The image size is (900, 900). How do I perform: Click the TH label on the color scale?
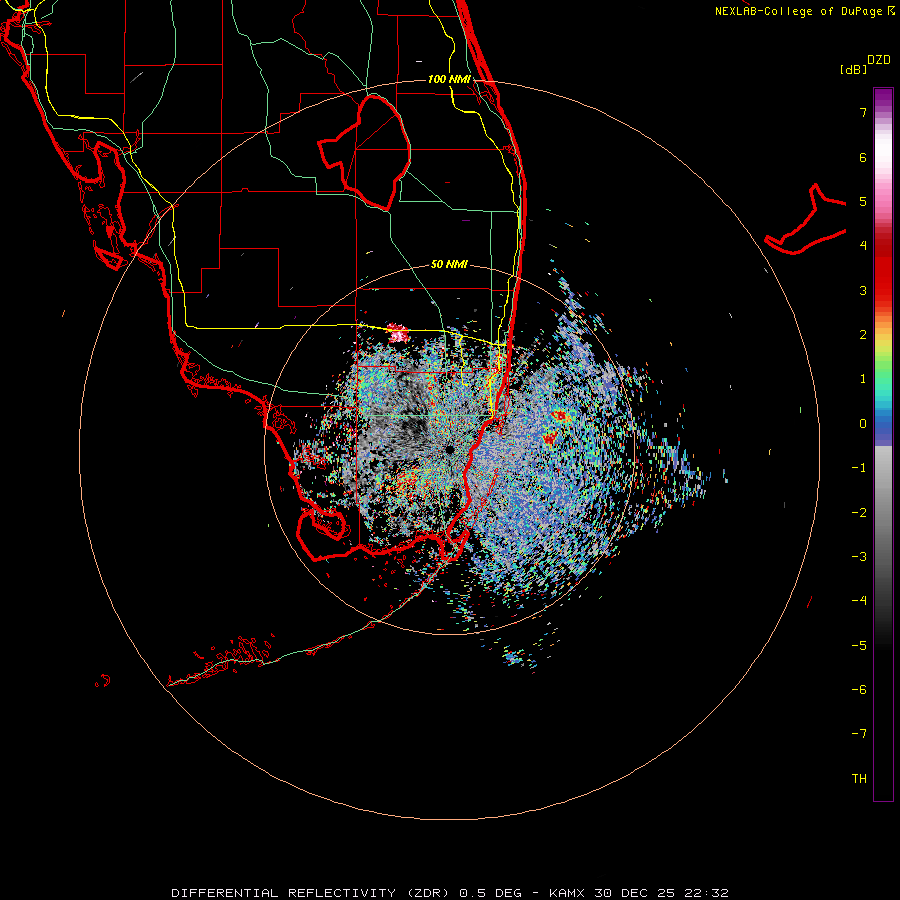pos(859,779)
